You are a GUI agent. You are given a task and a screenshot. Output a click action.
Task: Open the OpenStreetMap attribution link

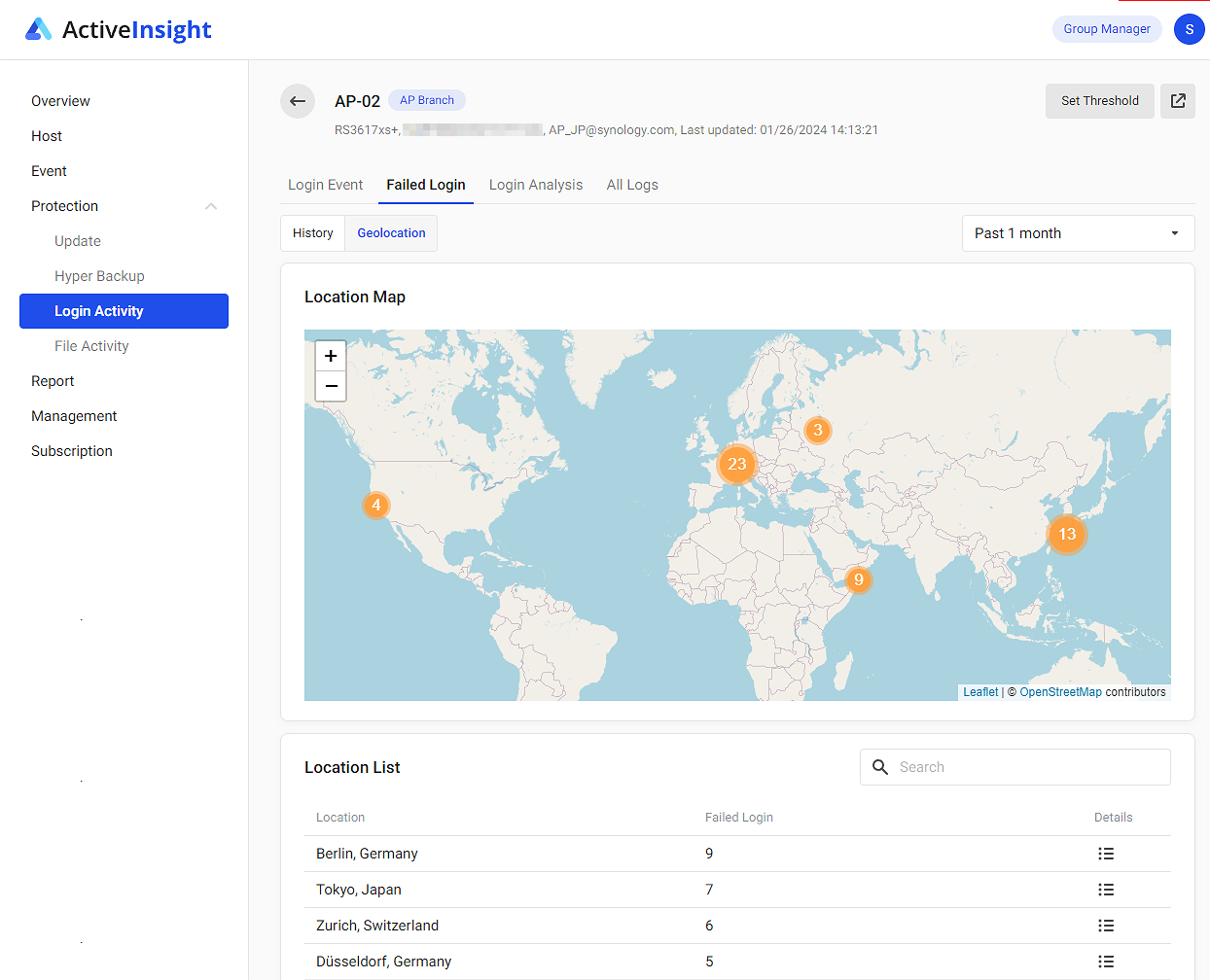(1061, 691)
